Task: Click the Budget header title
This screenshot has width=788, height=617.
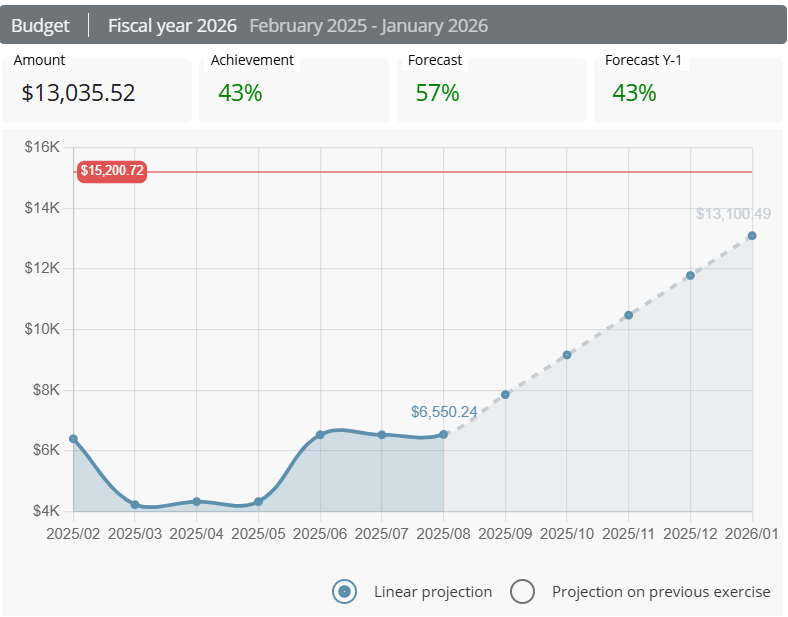Action: pyautogui.click(x=40, y=25)
